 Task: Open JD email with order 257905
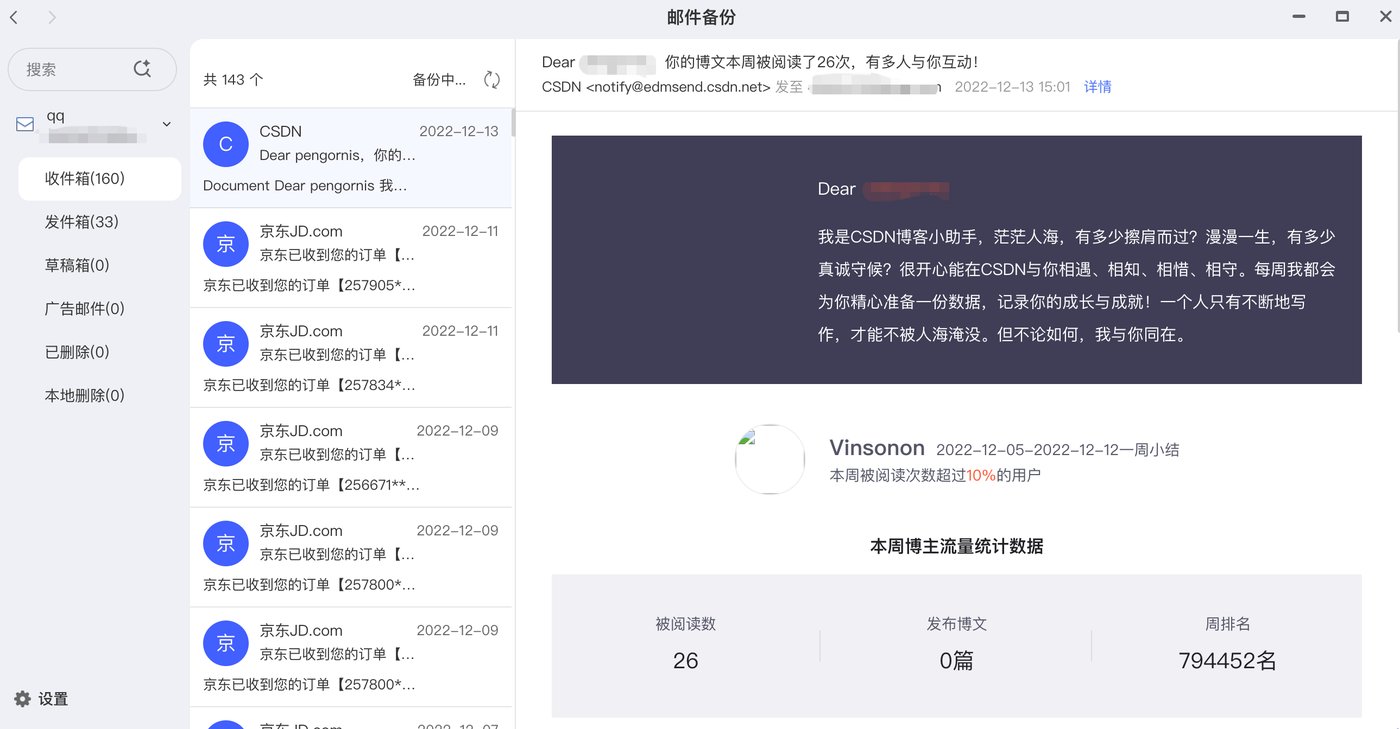350,258
